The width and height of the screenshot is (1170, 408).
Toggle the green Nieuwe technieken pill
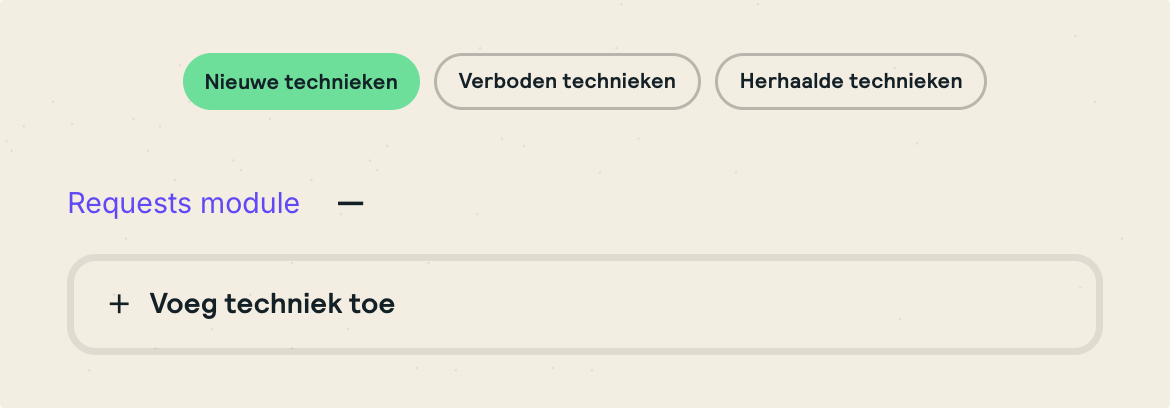tap(301, 81)
